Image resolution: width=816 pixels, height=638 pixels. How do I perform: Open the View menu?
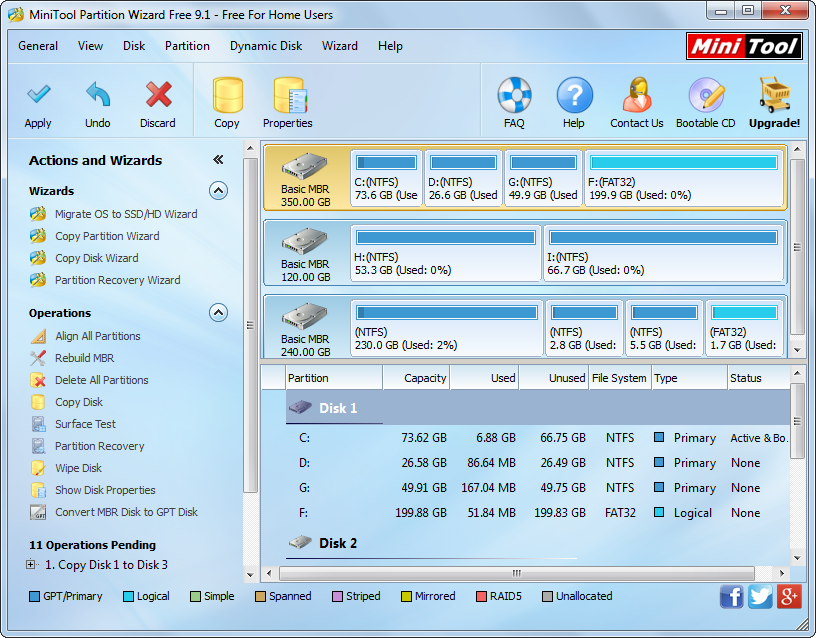(x=90, y=46)
